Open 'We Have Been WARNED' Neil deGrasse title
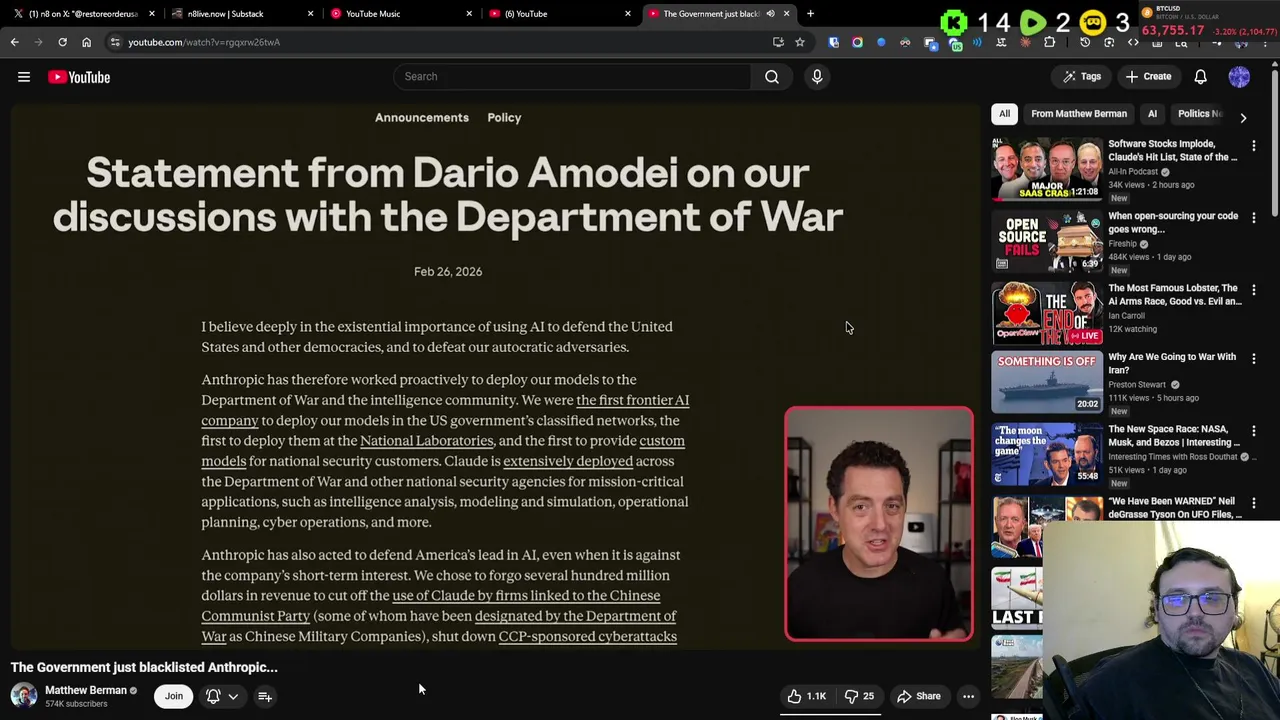The width and height of the screenshot is (1280, 720). coord(1175,508)
